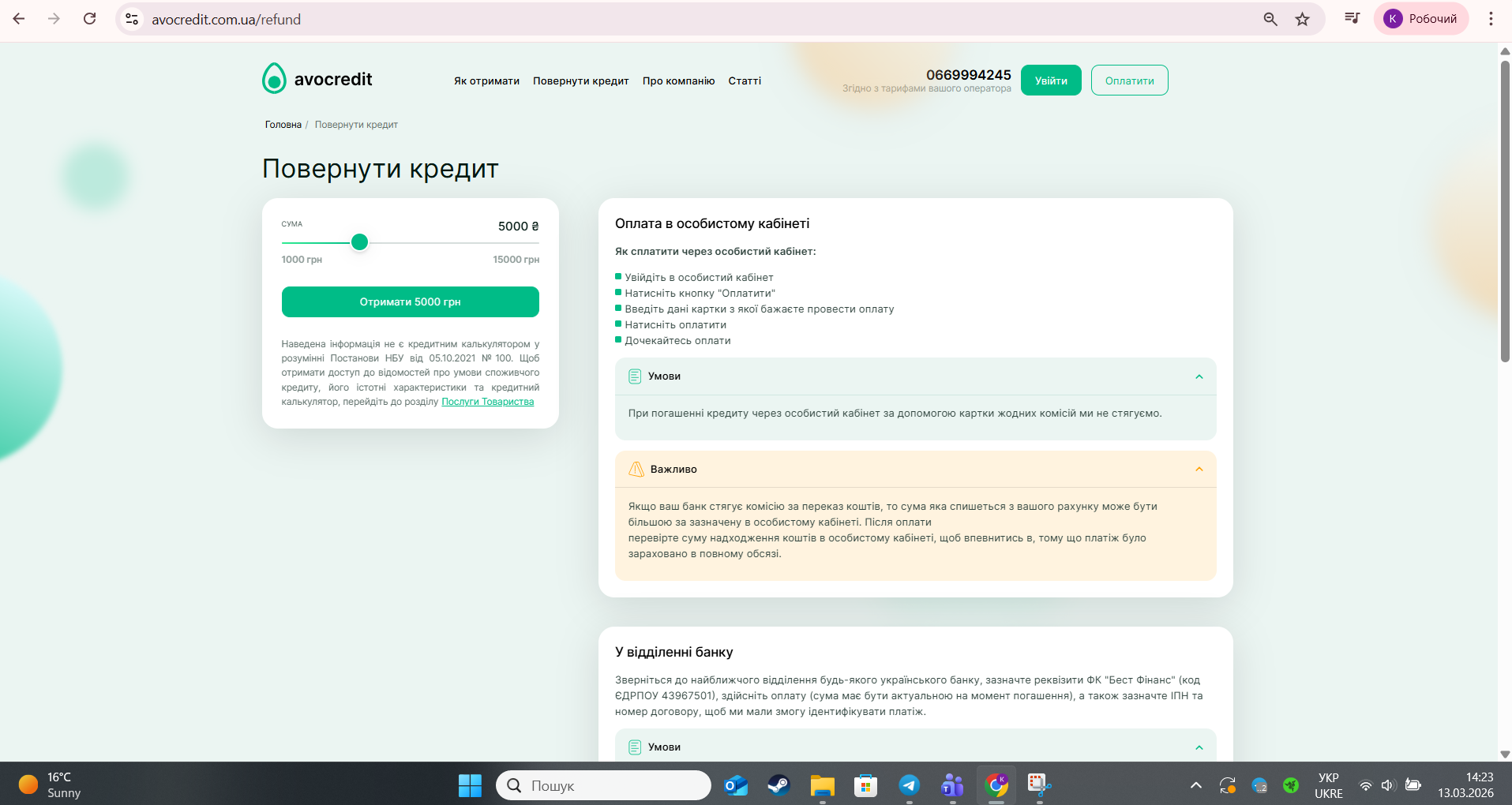
Task: Click the Chrome taskbar icon
Action: point(996,785)
